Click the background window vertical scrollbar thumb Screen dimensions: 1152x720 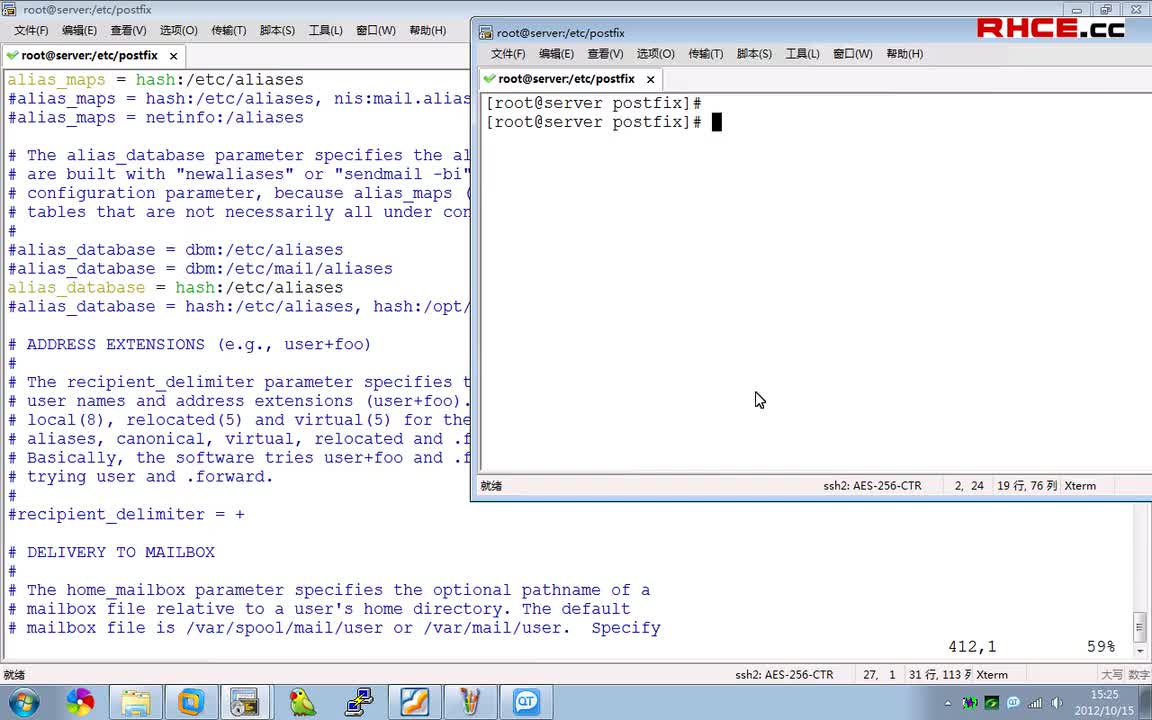1140,627
